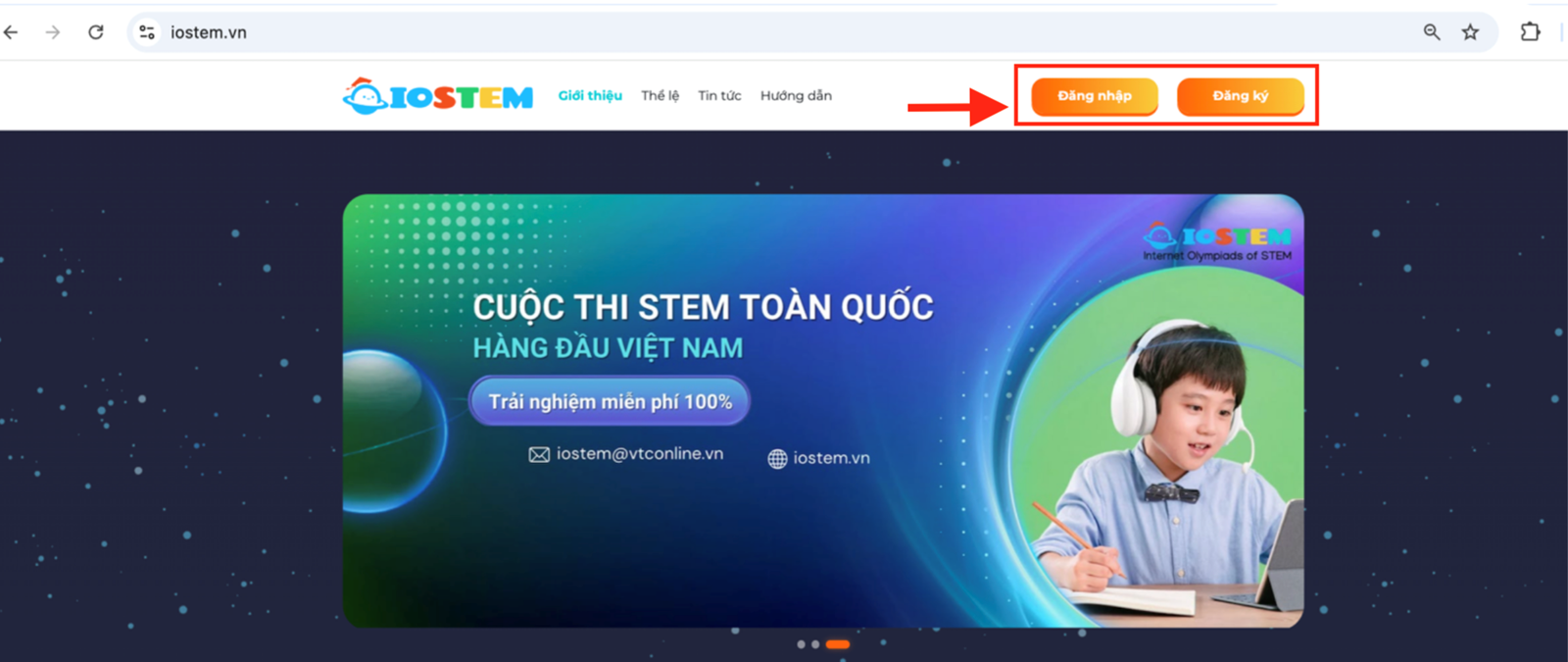Click the IOSTEM logo in header
1568x662 pixels.
[x=438, y=96]
